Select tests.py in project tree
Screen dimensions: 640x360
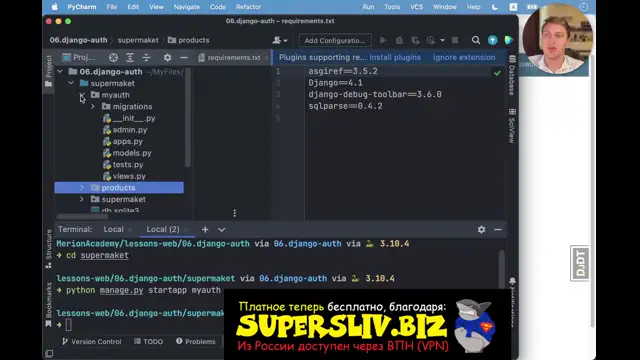tap(123, 164)
